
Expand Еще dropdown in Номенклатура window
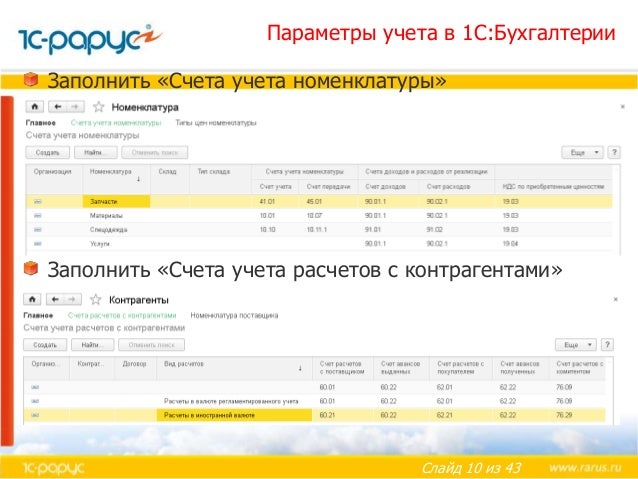[583, 153]
